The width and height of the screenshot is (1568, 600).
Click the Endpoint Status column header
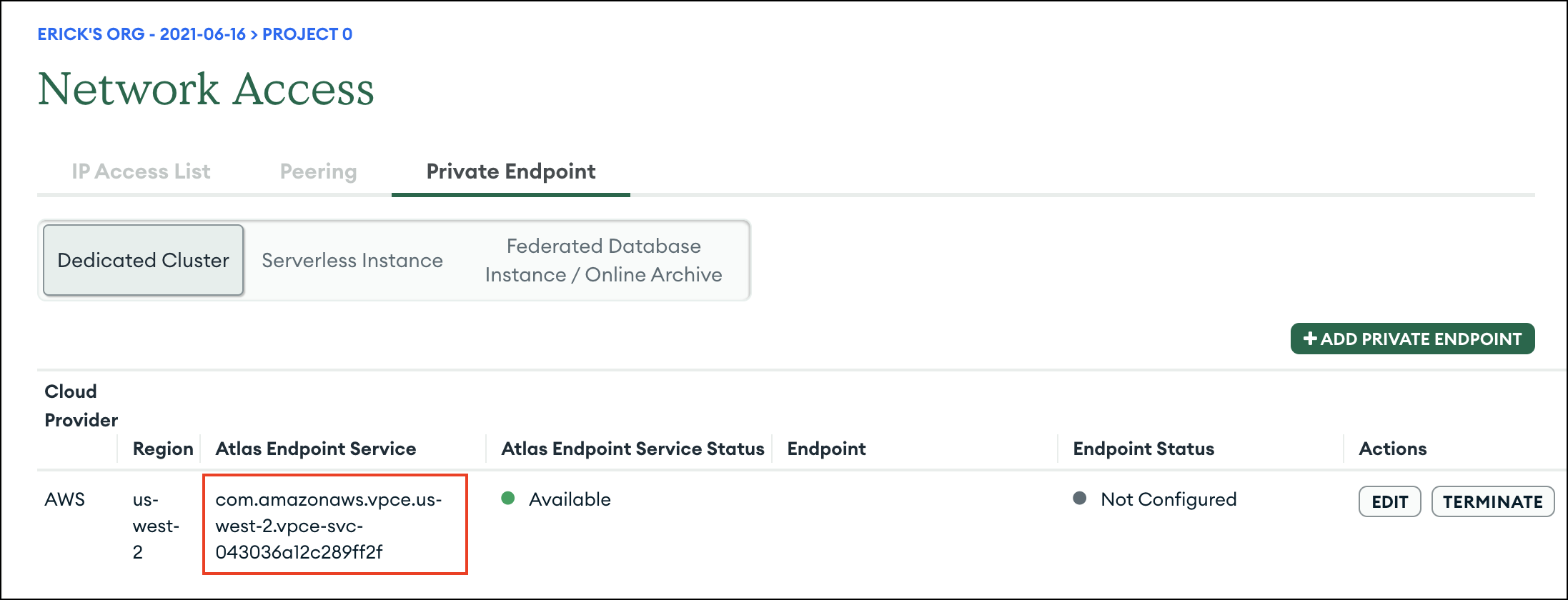click(x=1143, y=449)
